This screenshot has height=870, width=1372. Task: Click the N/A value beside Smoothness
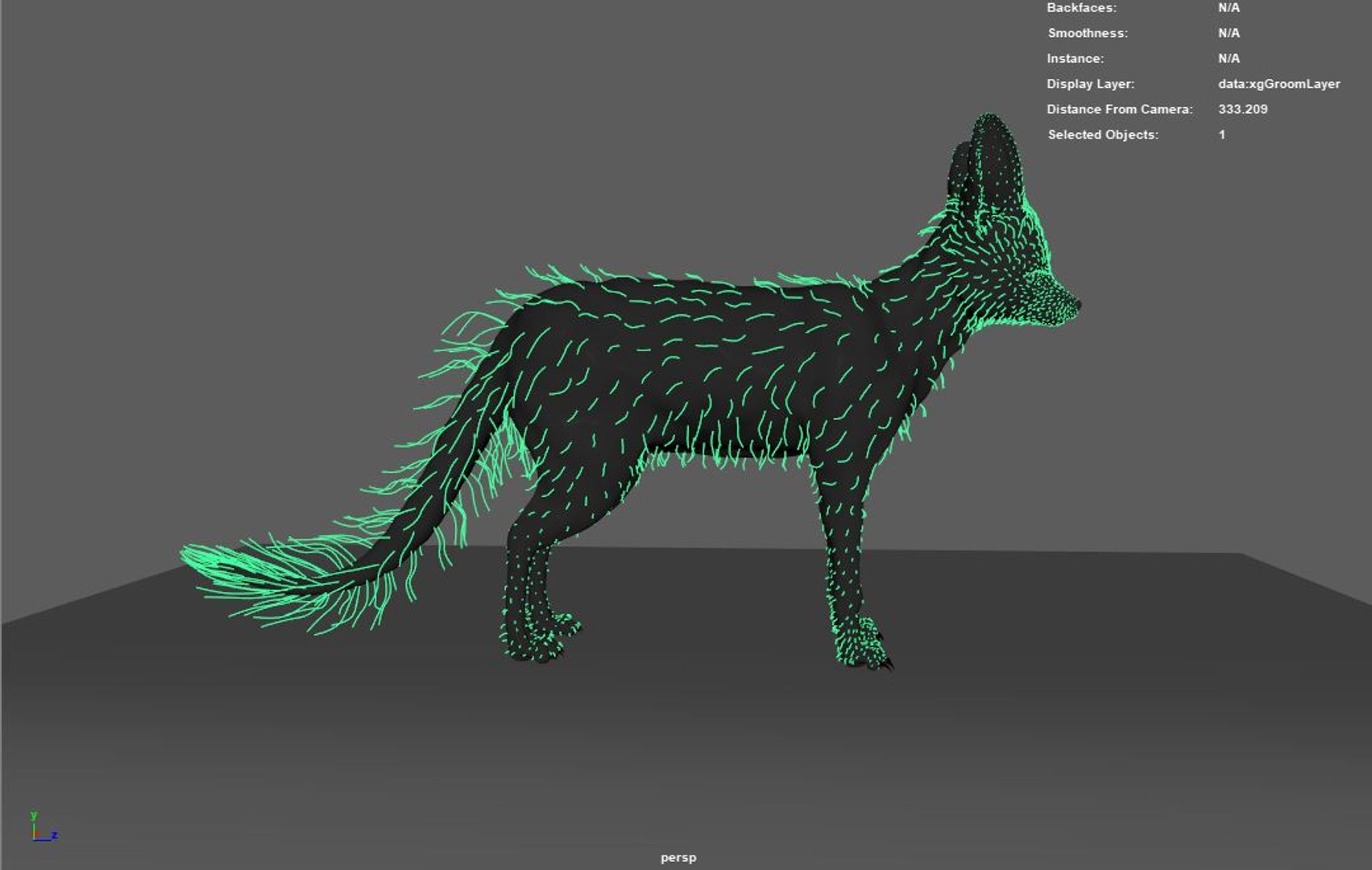tap(1229, 33)
